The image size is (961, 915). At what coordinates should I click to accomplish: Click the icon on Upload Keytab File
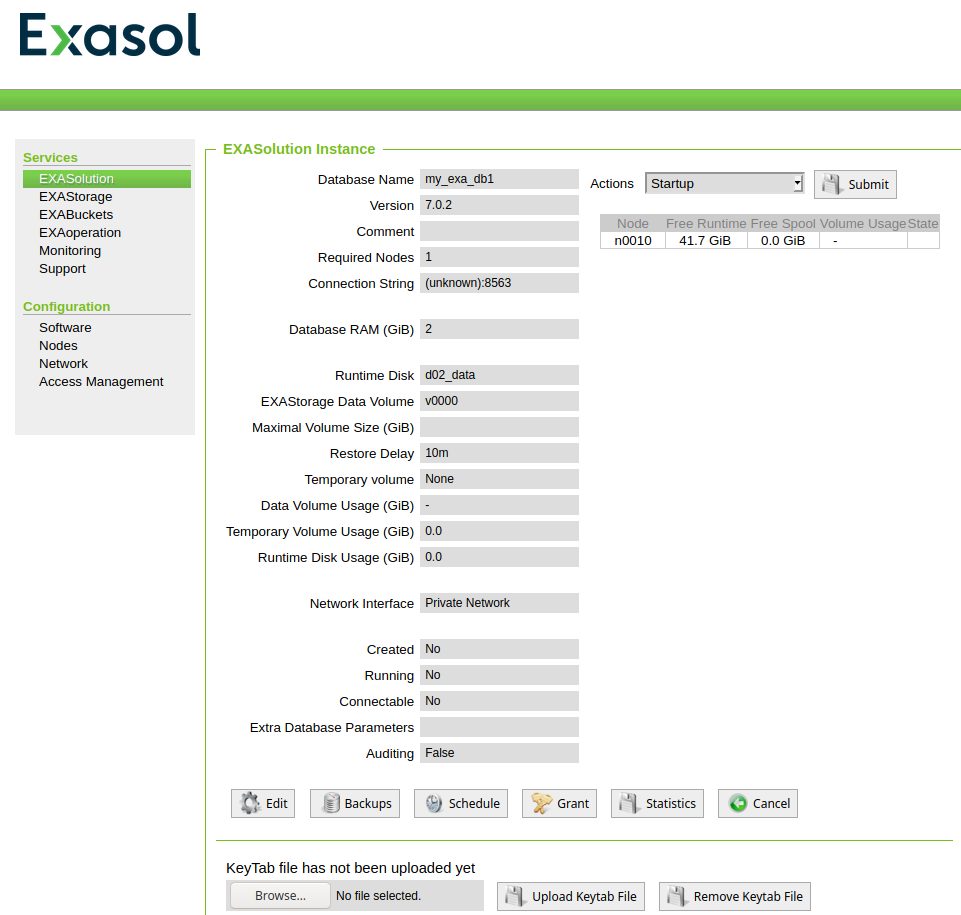coord(515,896)
